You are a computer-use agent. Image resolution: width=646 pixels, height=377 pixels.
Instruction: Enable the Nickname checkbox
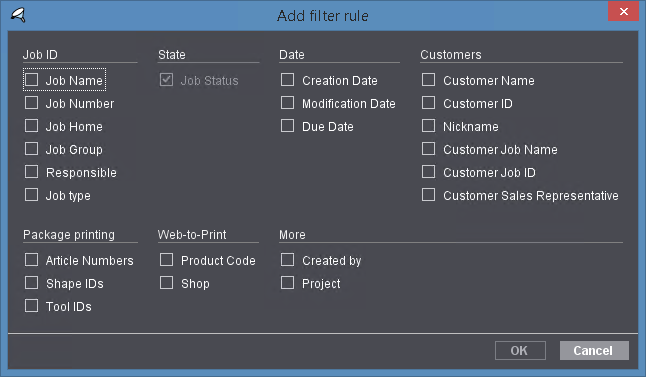coord(428,126)
